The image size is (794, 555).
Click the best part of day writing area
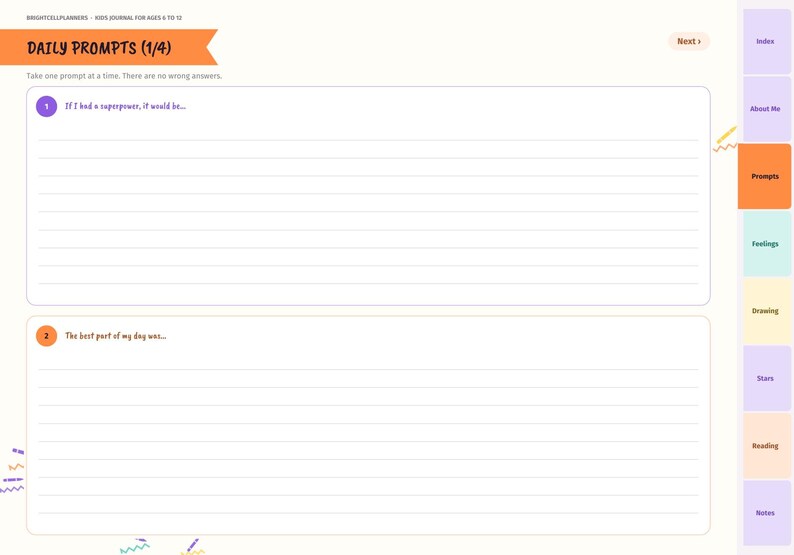click(x=368, y=441)
